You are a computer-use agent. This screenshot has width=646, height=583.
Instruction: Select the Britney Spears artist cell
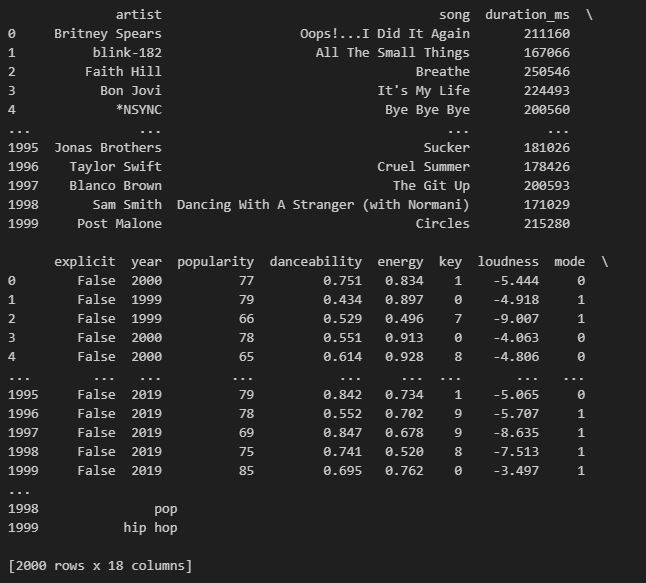108,34
